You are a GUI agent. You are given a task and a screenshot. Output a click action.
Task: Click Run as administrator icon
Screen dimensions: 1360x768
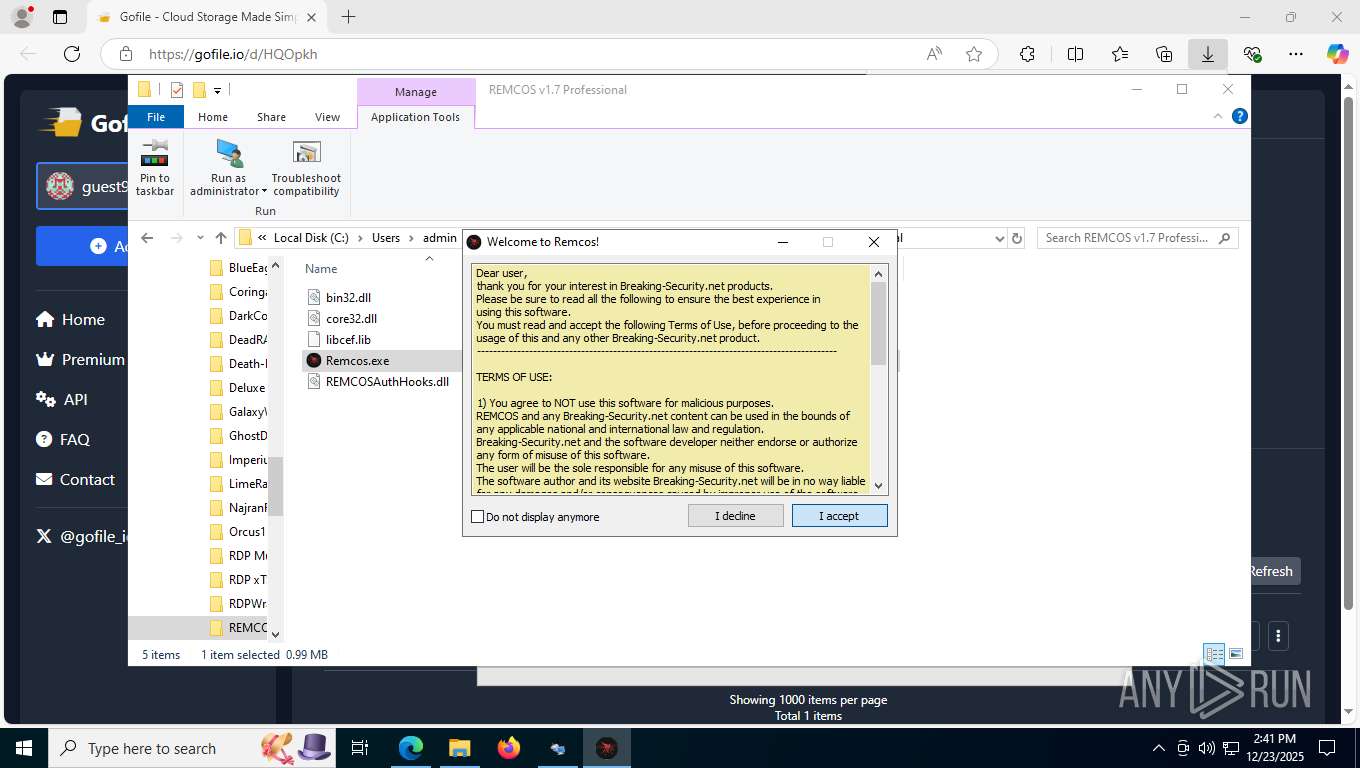click(228, 152)
